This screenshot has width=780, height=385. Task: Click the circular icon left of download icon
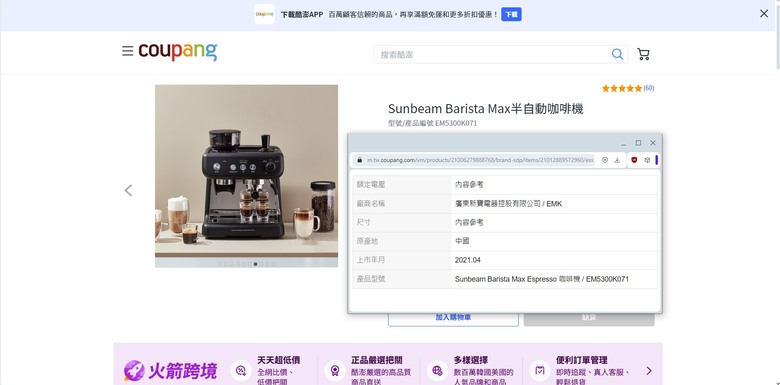605,160
